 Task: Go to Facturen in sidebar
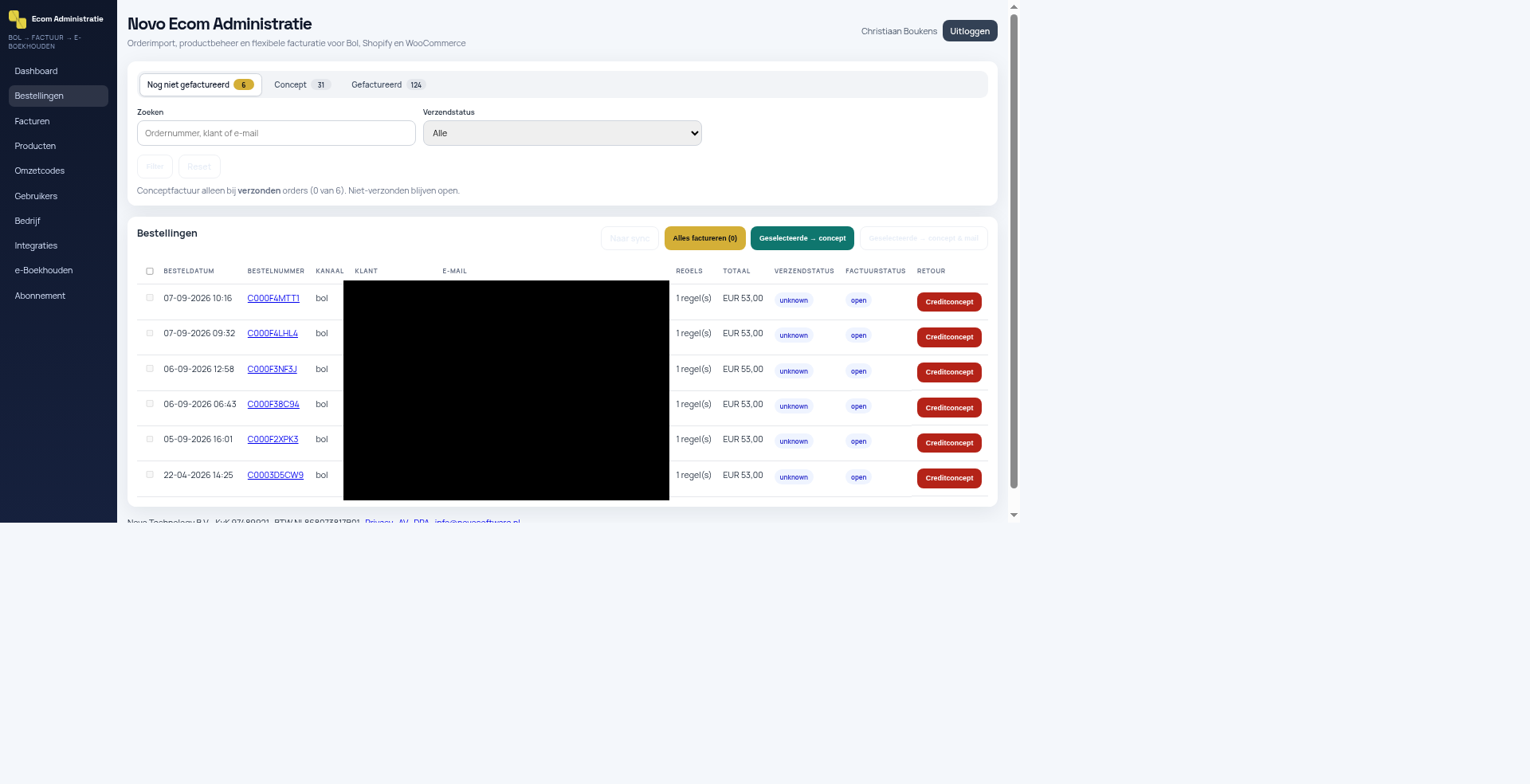click(58, 121)
